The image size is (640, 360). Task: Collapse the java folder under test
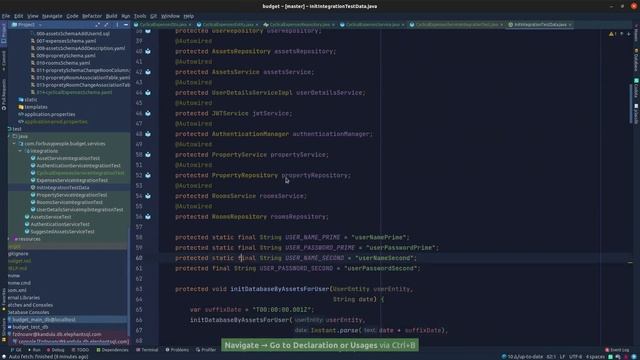9,136
